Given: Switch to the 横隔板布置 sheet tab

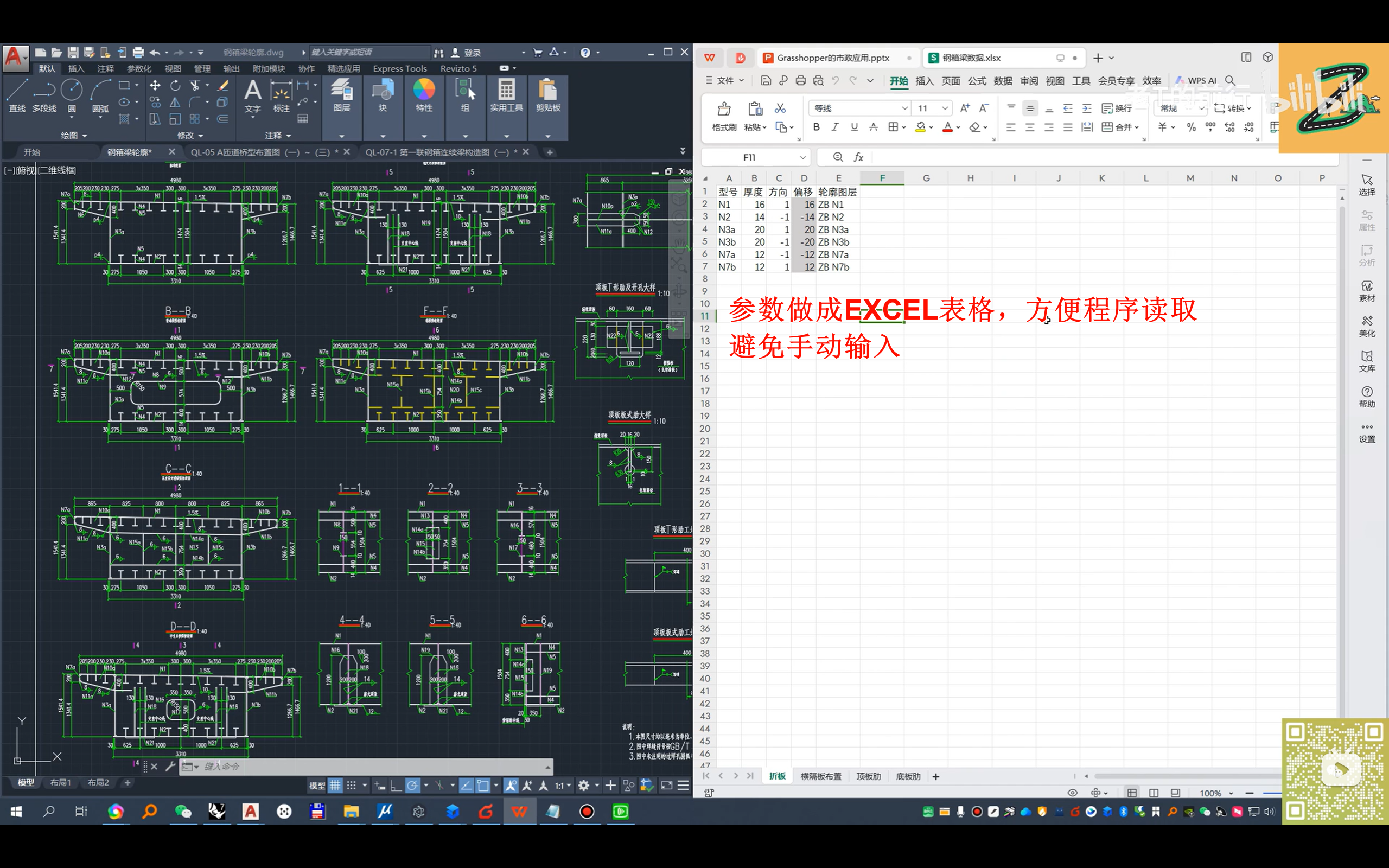Looking at the screenshot, I should tap(820, 776).
